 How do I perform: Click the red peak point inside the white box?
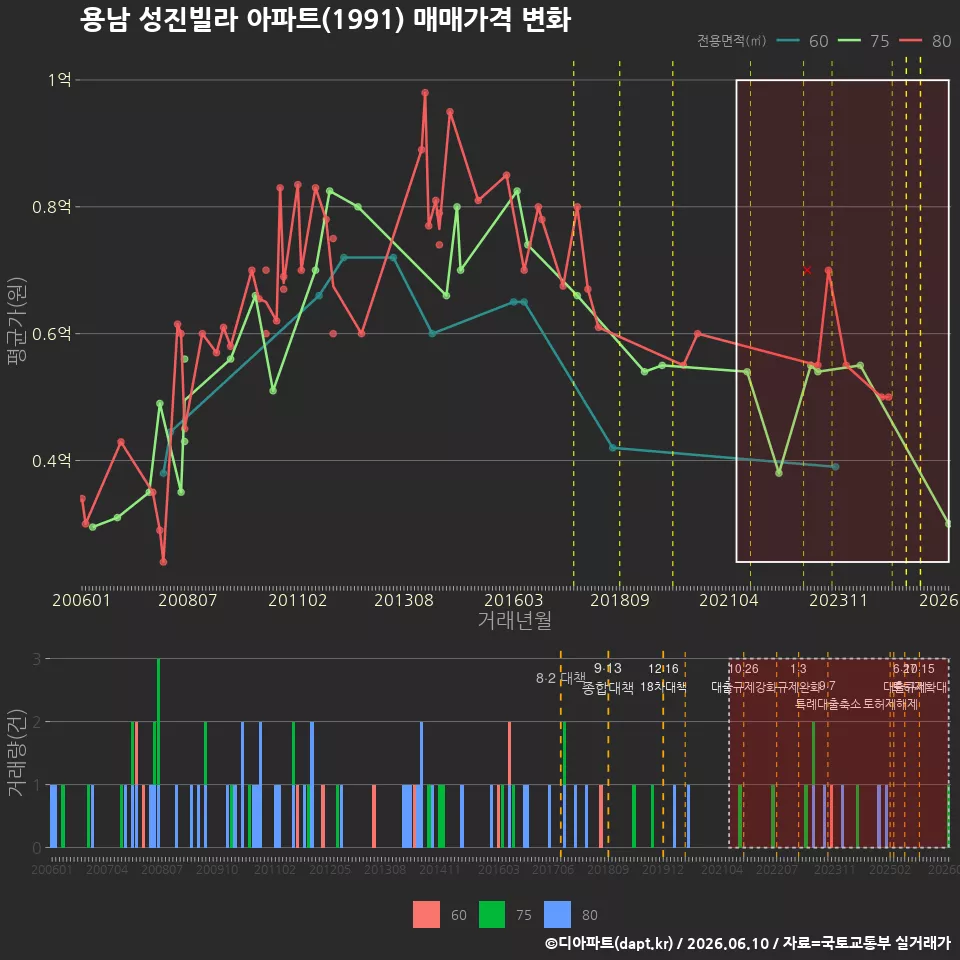point(828,270)
